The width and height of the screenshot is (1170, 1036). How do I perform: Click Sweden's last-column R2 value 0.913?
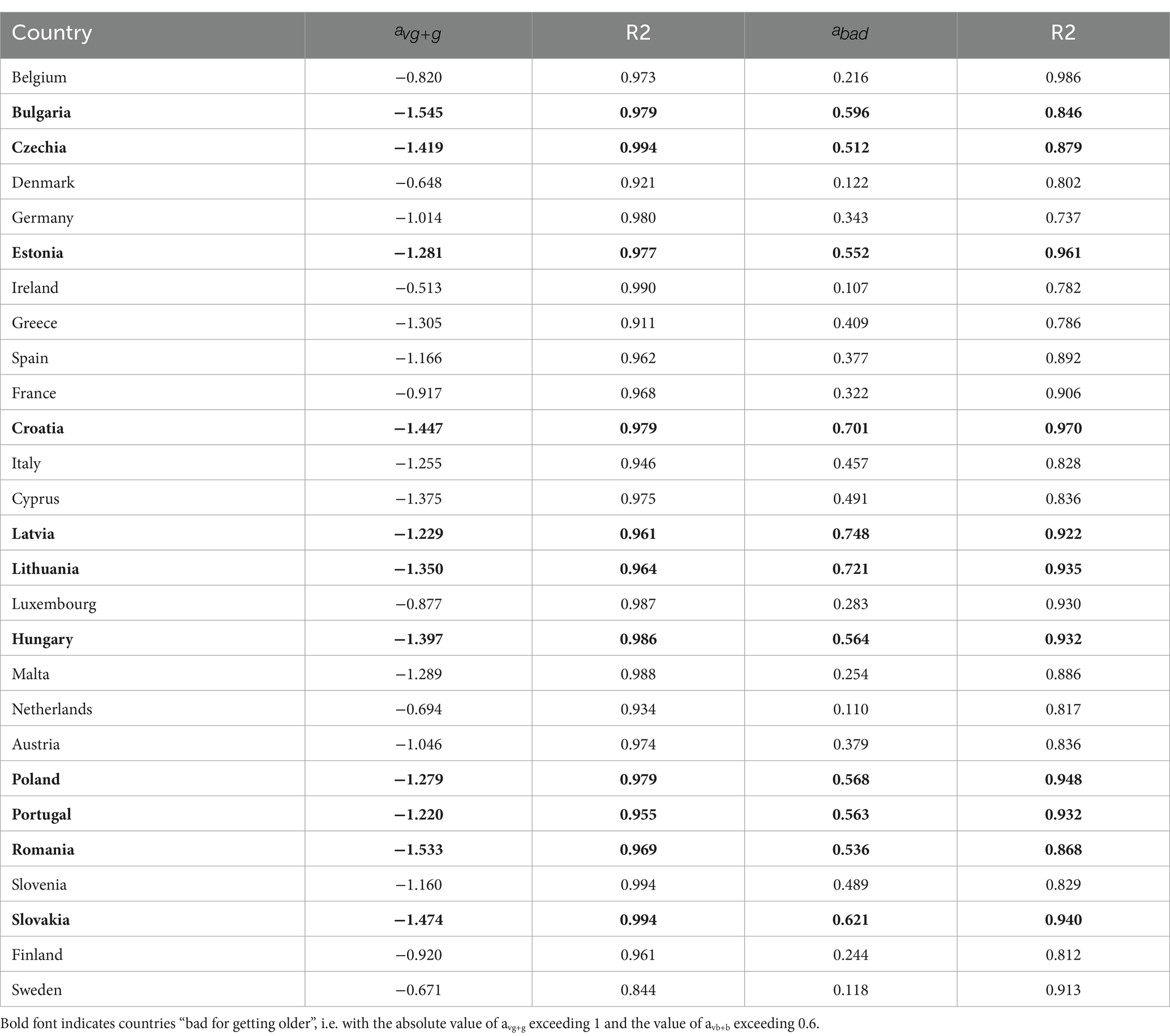pyautogui.click(x=1063, y=990)
